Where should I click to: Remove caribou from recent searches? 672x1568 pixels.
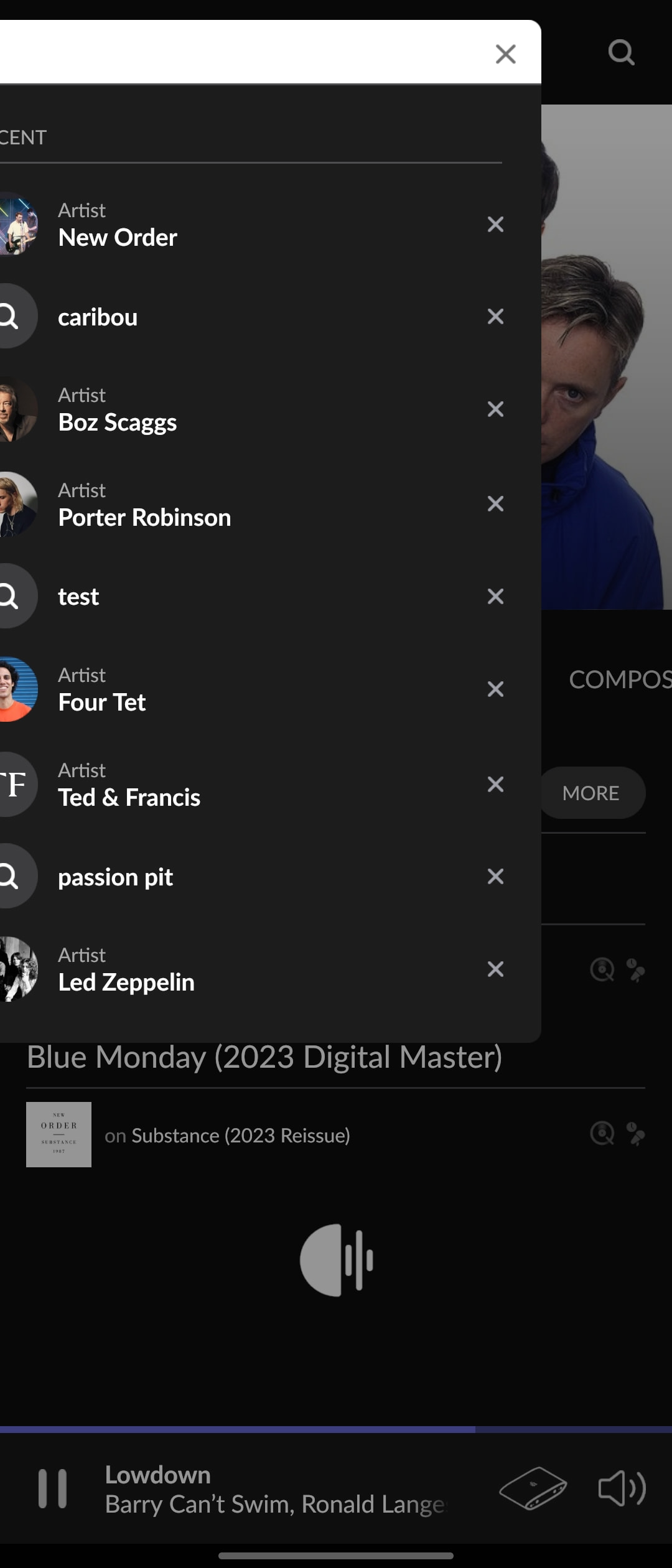click(495, 317)
